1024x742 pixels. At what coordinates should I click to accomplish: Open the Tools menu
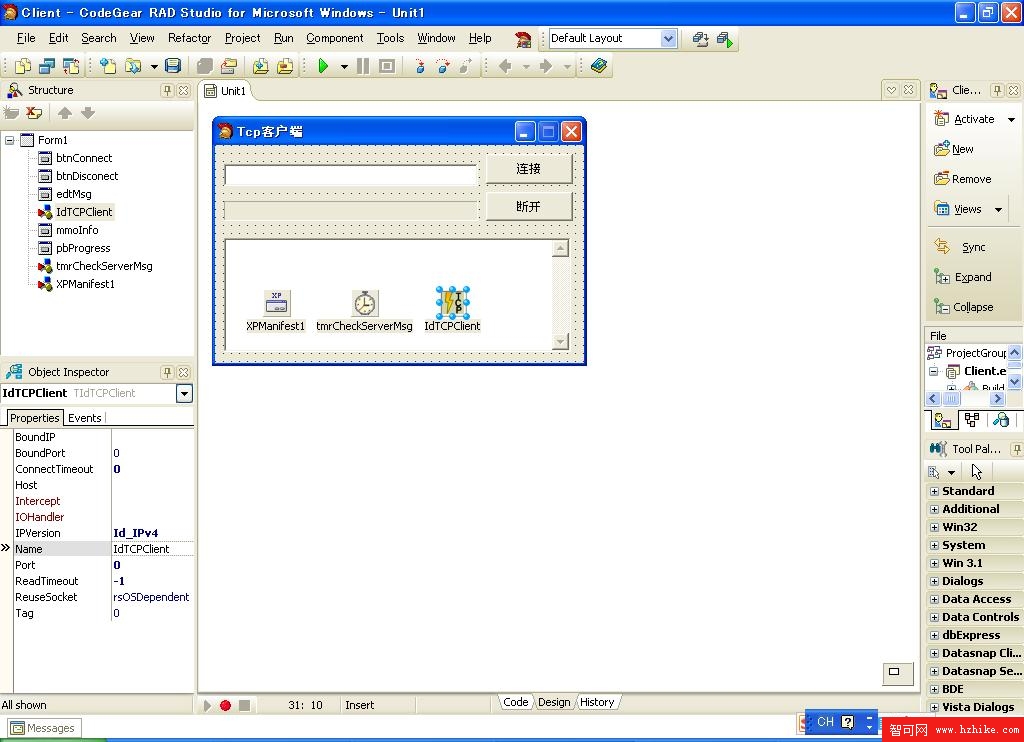391,38
